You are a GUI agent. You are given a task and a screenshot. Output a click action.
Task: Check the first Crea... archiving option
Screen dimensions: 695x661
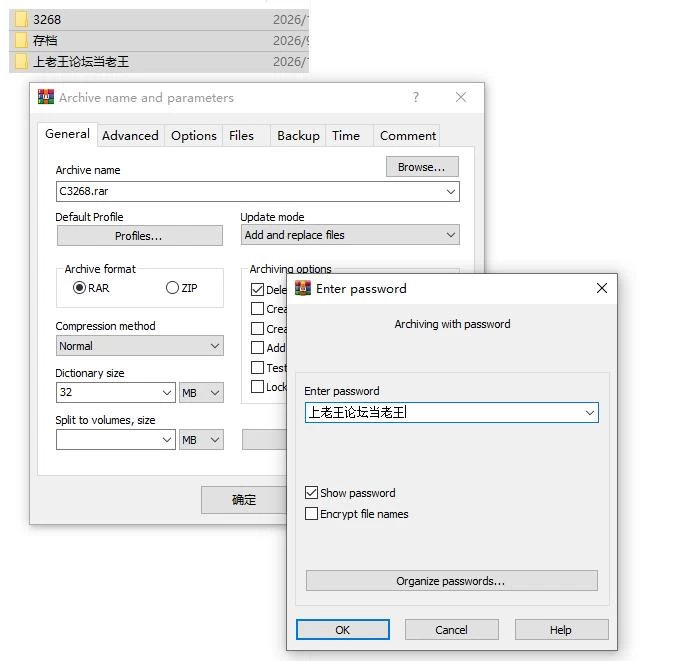click(x=258, y=308)
